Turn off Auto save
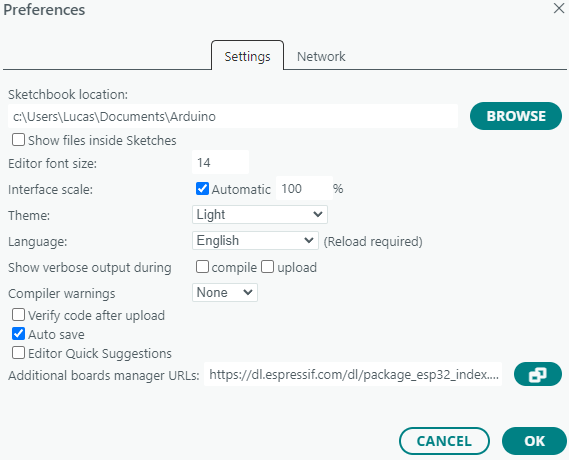569x460 pixels. pos(18,334)
